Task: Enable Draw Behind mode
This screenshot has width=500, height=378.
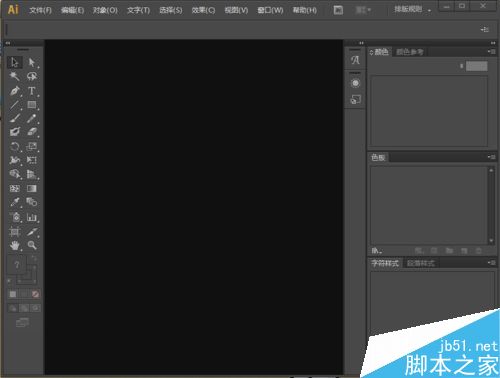Action: pos(24,308)
